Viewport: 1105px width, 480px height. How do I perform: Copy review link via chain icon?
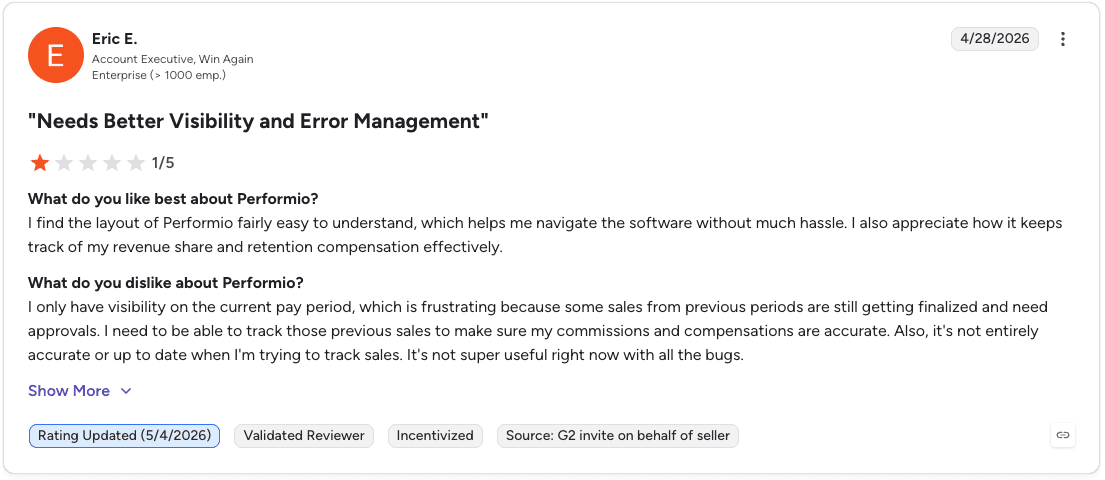pos(1063,436)
